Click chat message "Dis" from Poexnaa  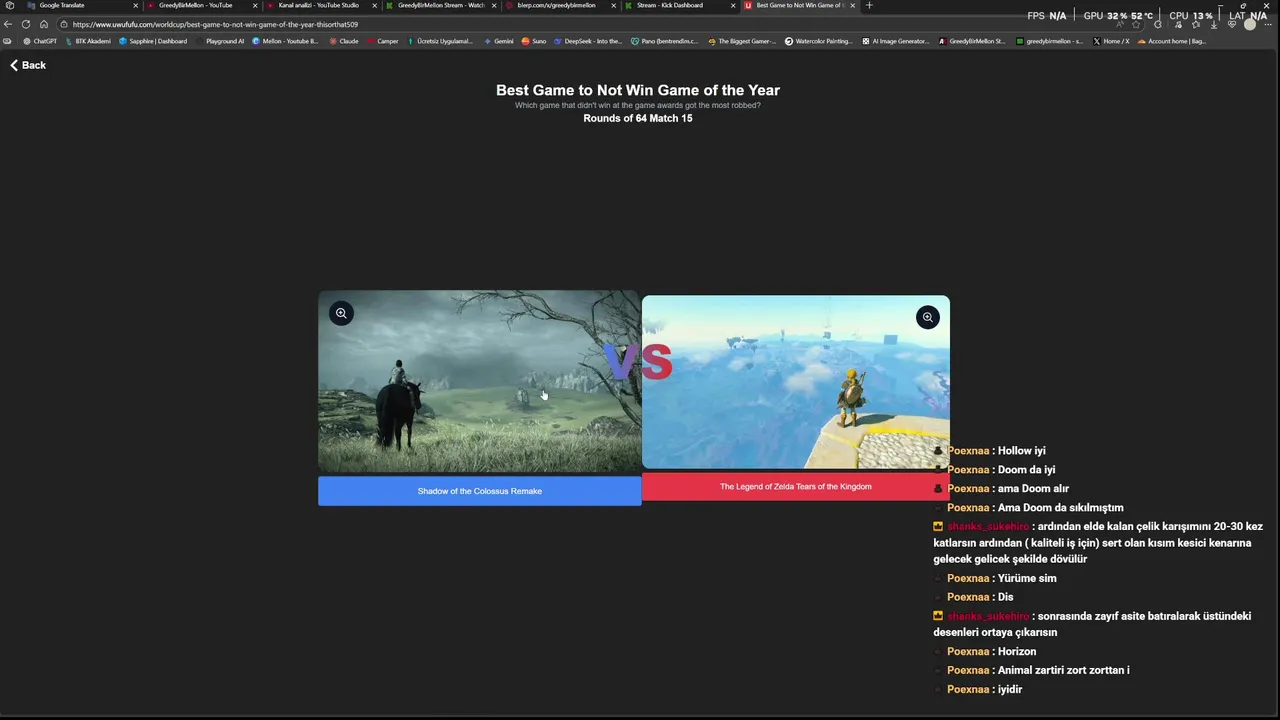[1006, 597]
